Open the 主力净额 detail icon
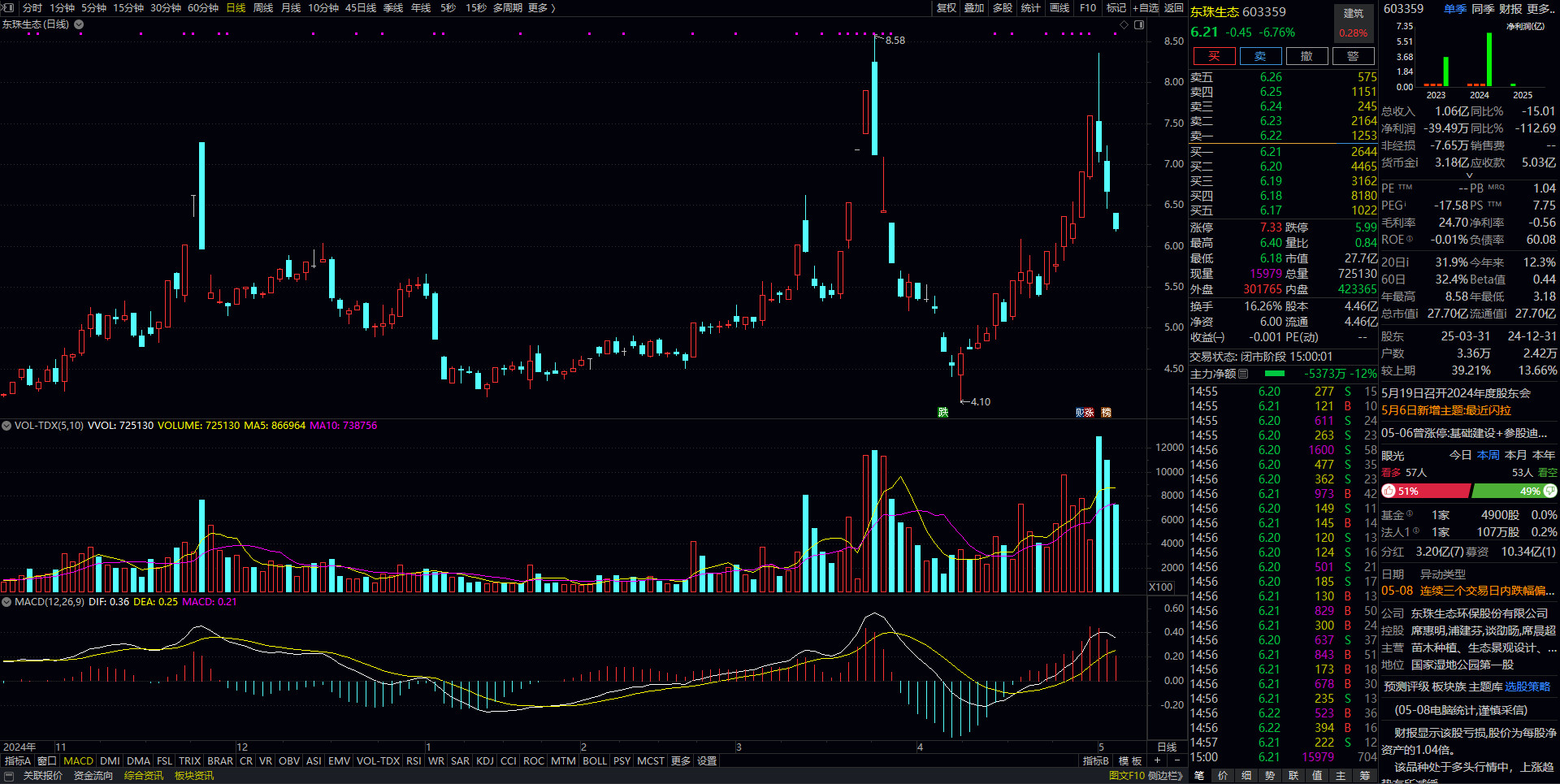 [x=1243, y=374]
